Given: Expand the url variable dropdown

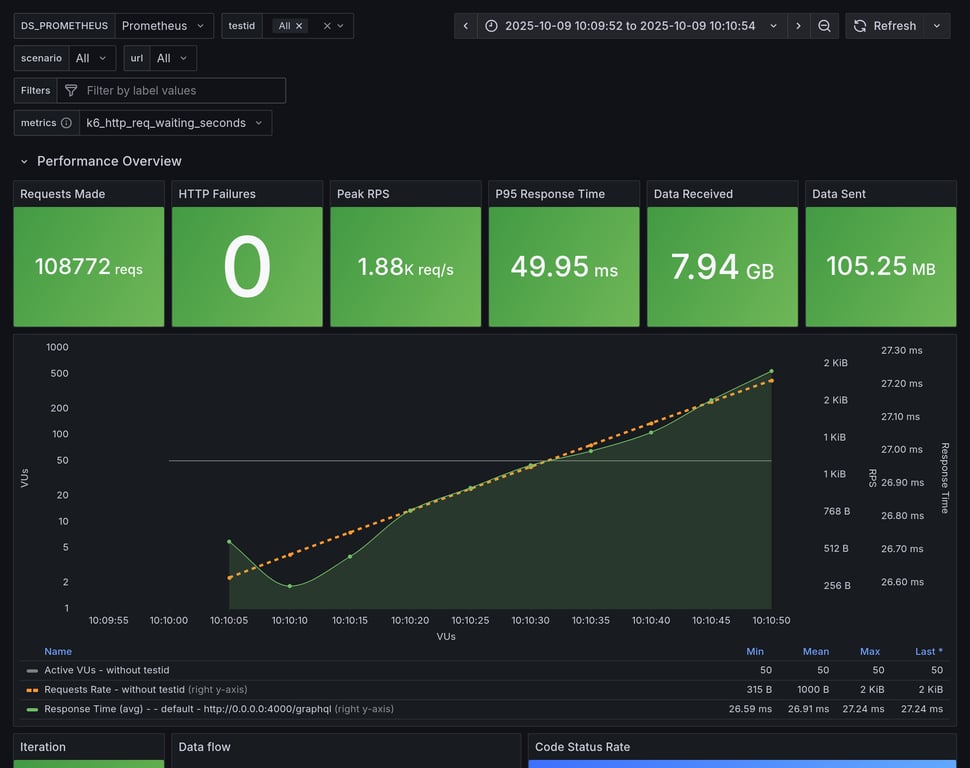Looking at the screenshot, I should 173,58.
